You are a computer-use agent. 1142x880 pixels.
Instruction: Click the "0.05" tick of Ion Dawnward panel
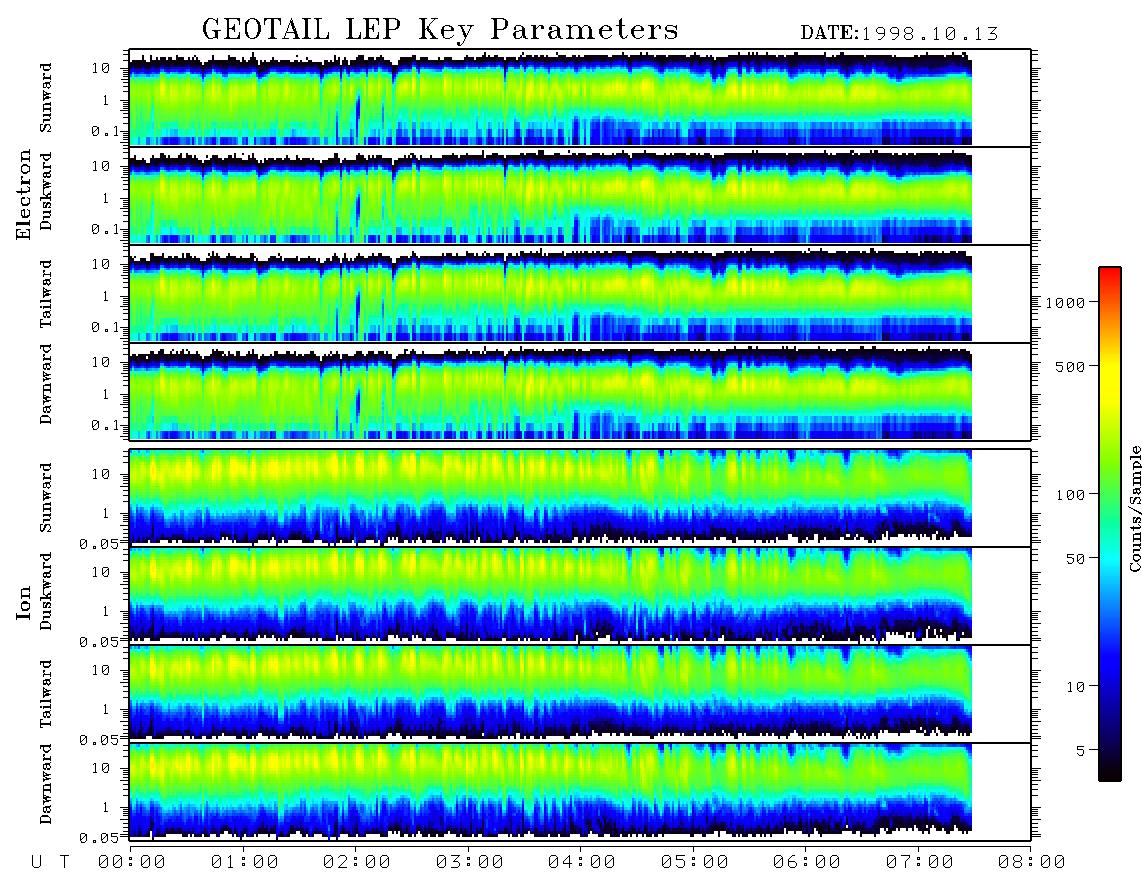coord(100,838)
